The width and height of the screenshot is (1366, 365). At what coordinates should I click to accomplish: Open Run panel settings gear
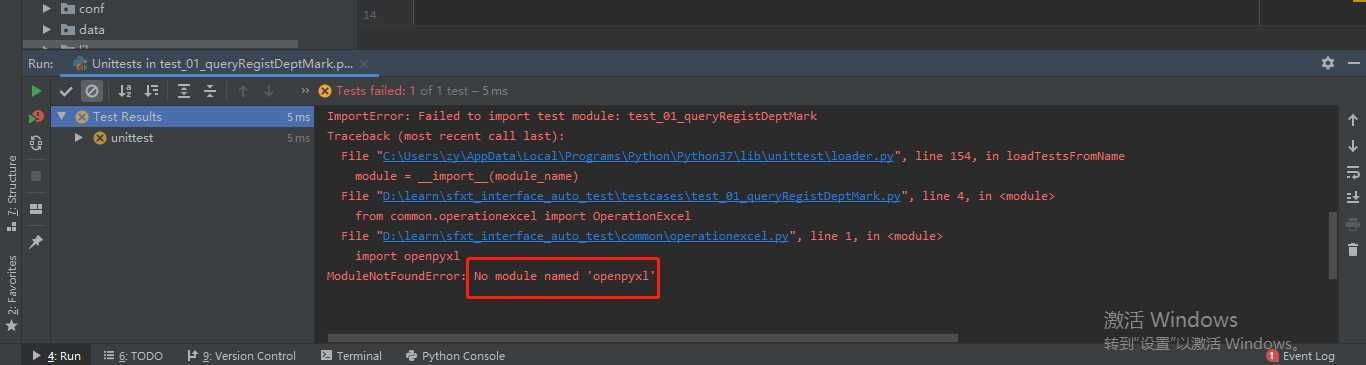pyautogui.click(x=1328, y=62)
